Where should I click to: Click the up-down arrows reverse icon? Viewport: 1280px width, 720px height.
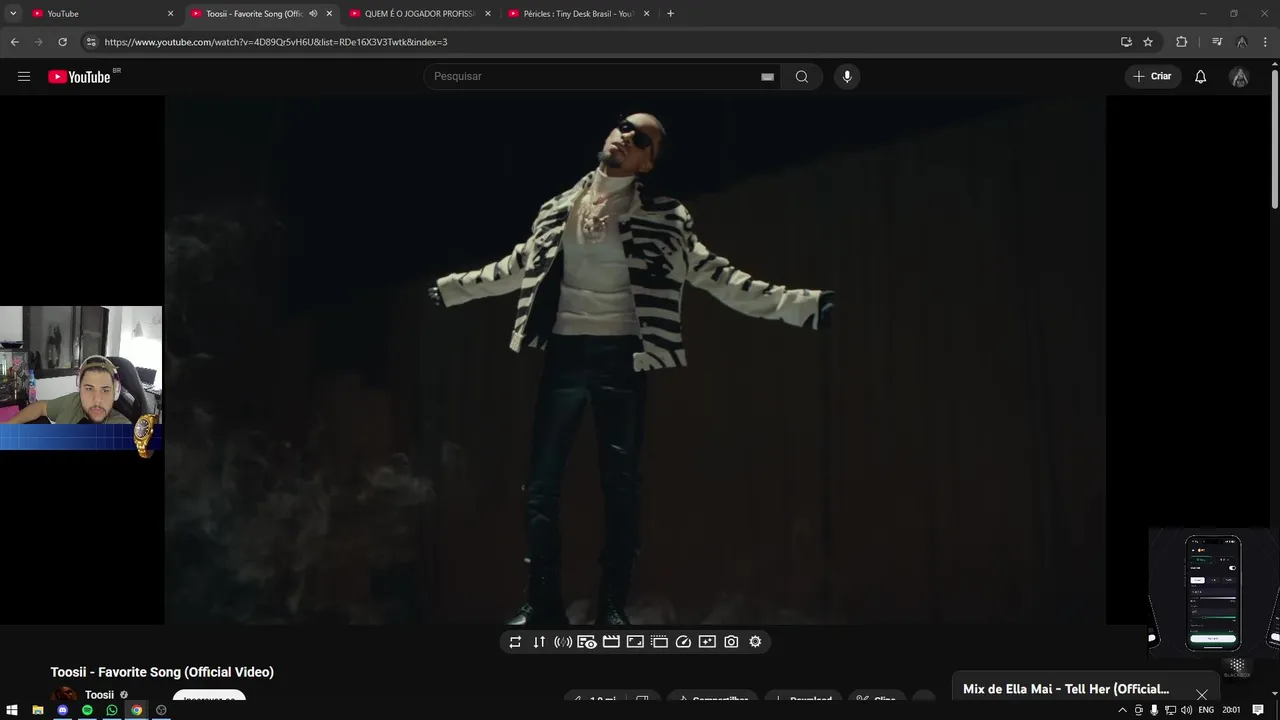(x=539, y=642)
